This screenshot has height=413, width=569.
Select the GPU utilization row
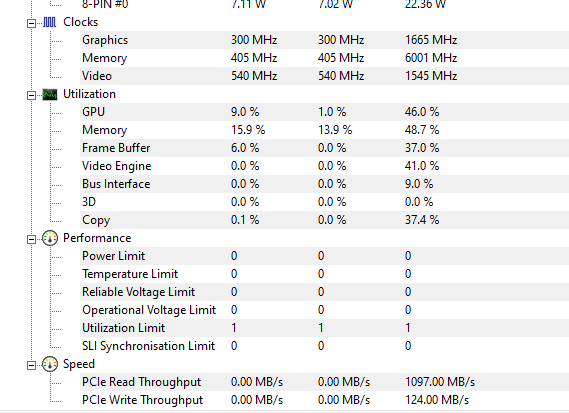click(324, 112)
